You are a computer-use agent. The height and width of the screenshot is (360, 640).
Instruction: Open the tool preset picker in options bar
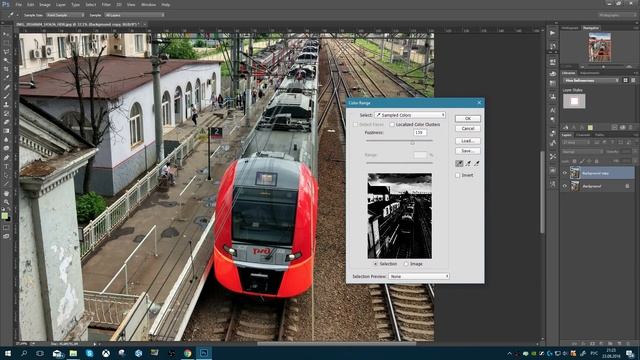click(x=13, y=15)
